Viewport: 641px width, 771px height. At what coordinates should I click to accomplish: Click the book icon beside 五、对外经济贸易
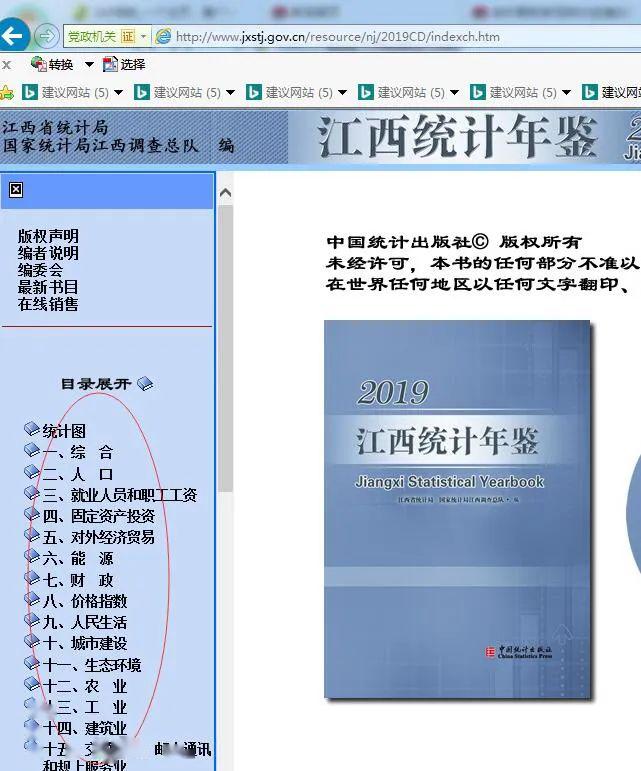coord(32,535)
